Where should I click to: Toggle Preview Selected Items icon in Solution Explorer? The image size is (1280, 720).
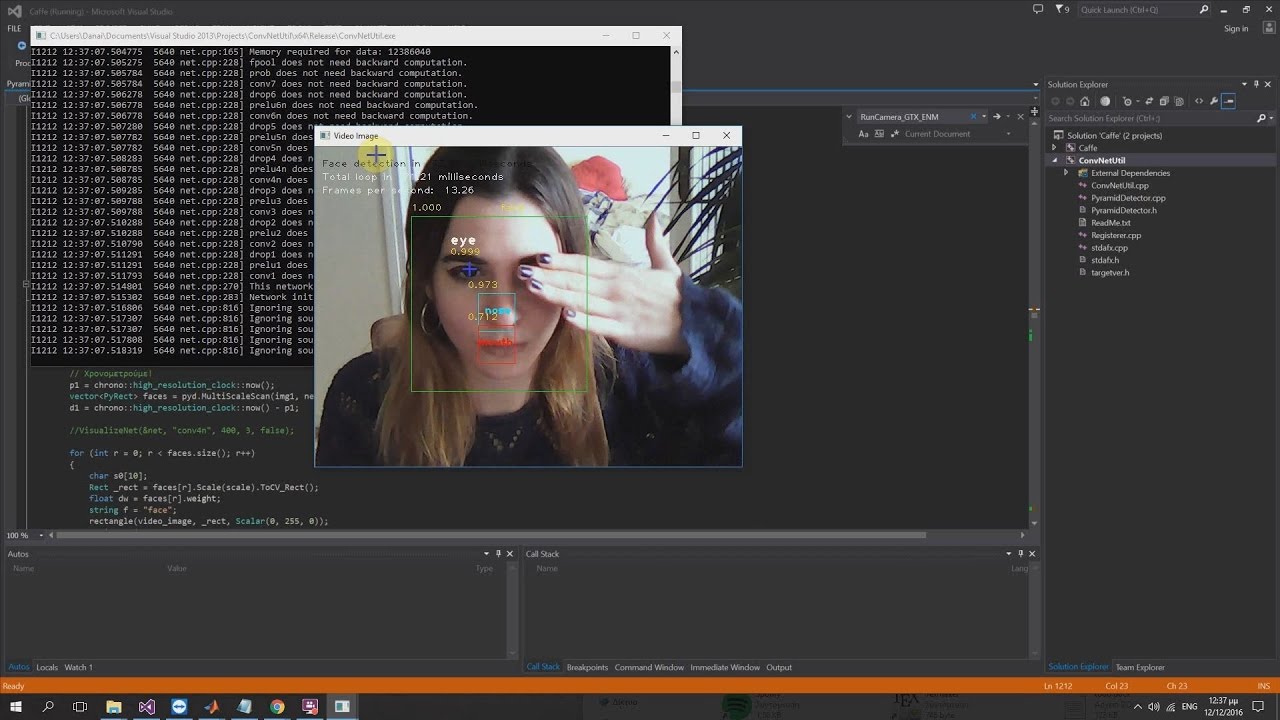(x=1229, y=101)
